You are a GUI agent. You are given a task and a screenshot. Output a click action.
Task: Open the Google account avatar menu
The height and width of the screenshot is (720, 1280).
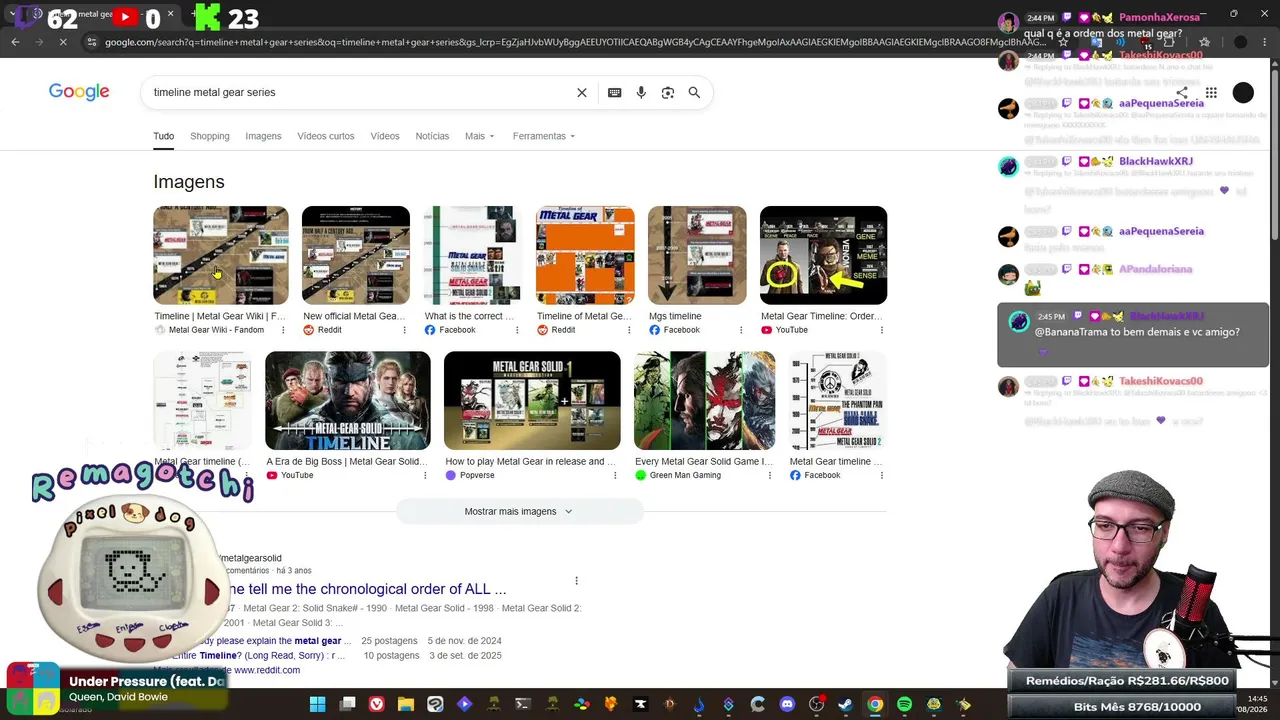(1243, 92)
